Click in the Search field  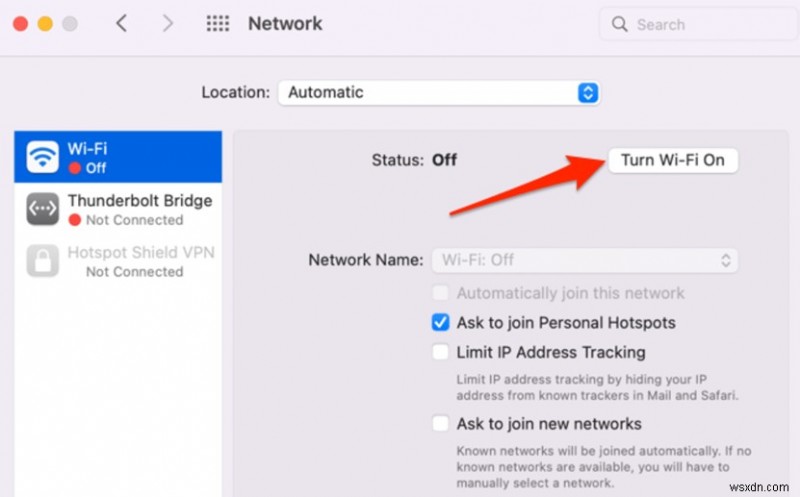pos(698,24)
